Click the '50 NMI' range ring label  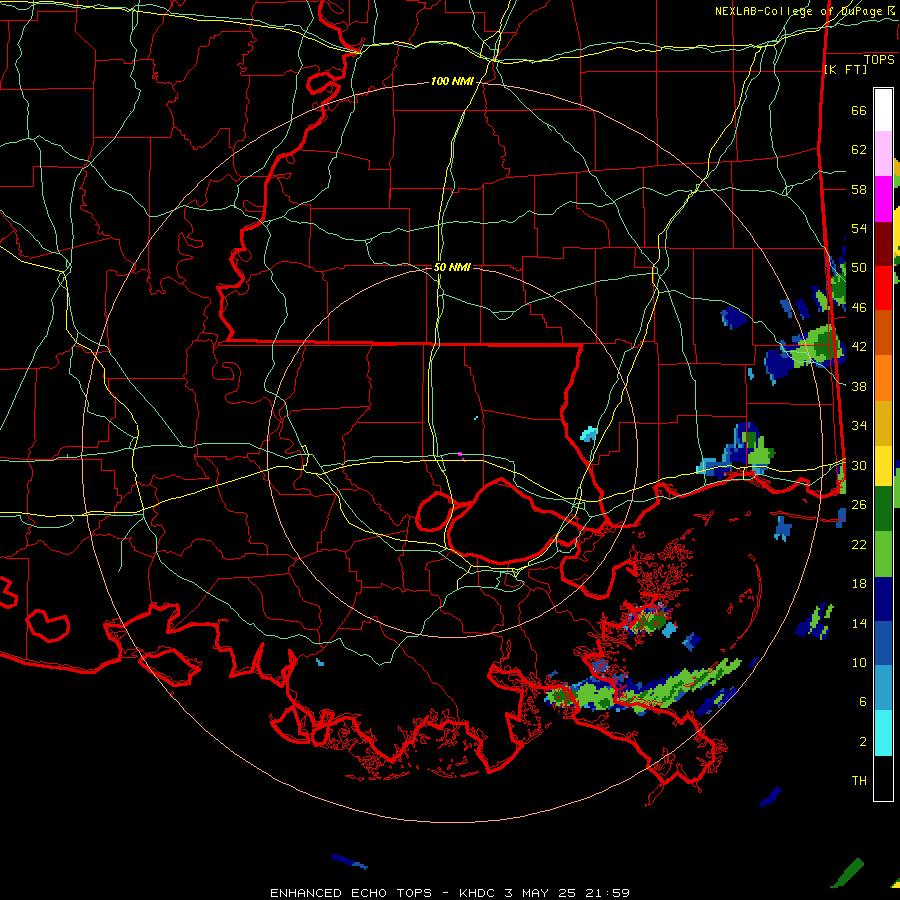tap(452, 267)
